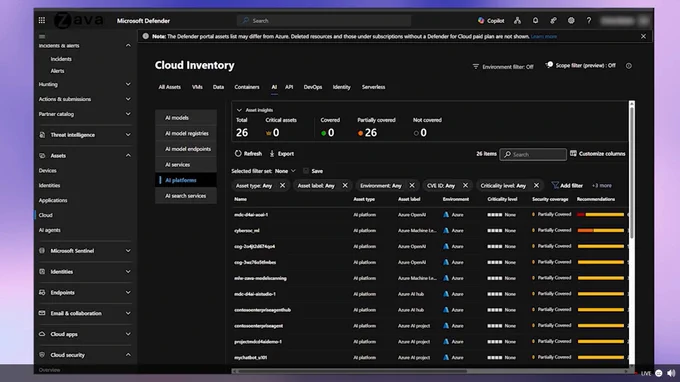The width and height of the screenshot is (680, 382).
Task: Switch to the Containers tab
Action: pyautogui.click(x=247, y=87)
